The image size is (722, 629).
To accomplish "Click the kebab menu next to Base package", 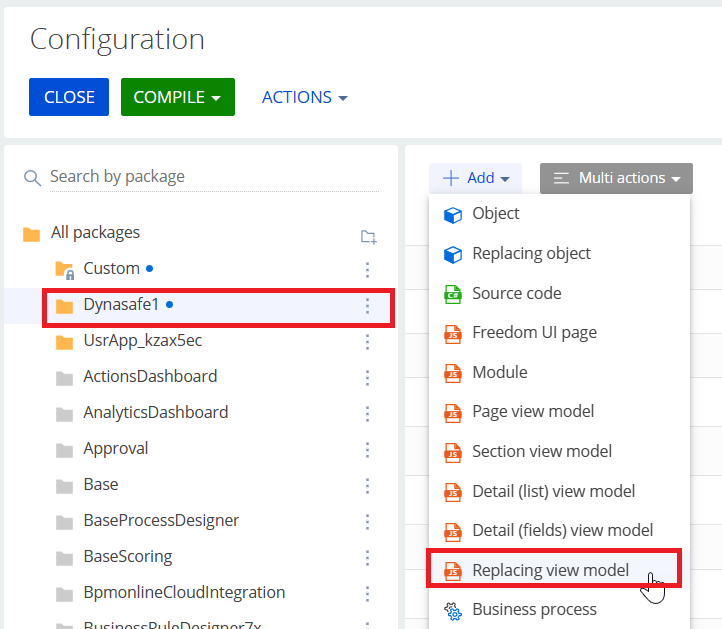I will 367,485.
